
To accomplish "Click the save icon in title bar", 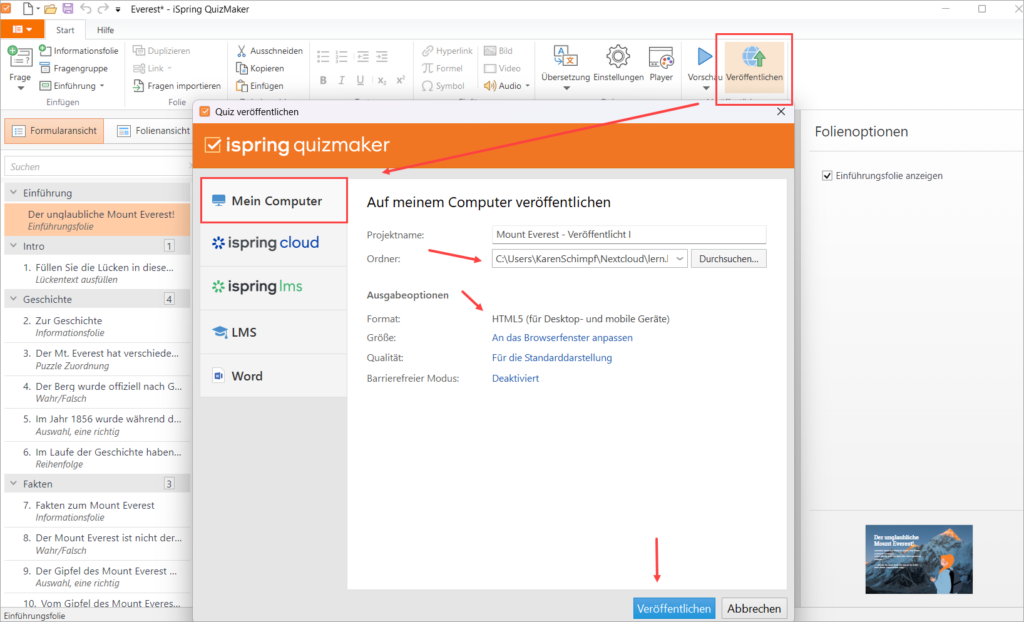I will (x=68, y=9).
